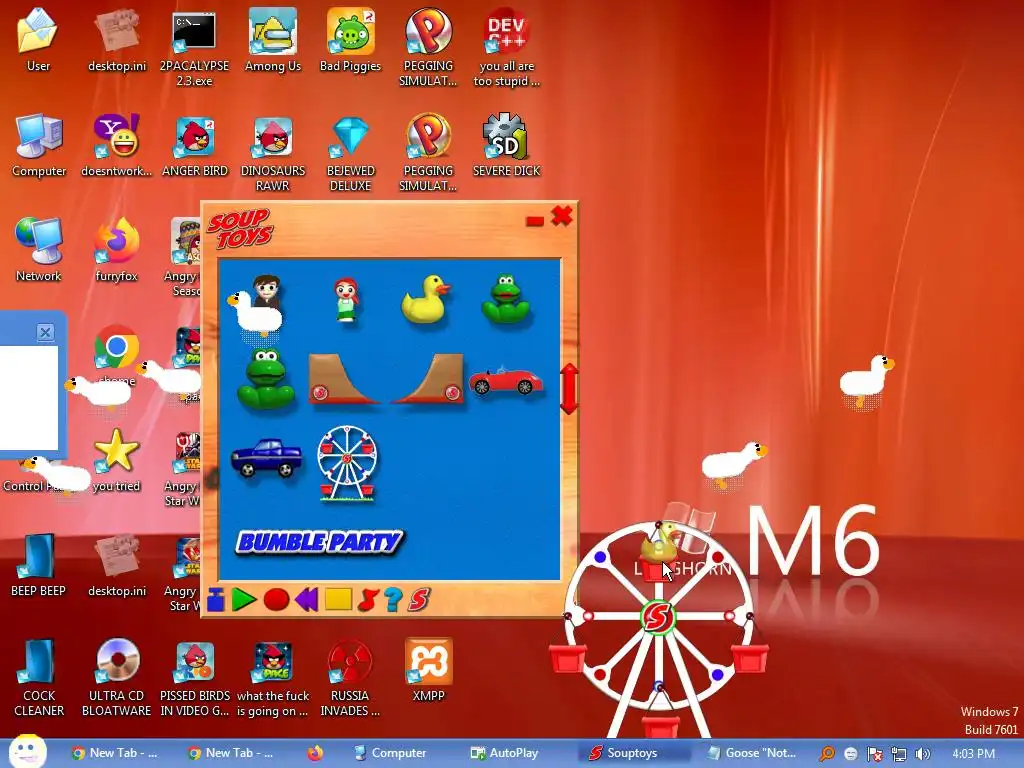This screenshot has height=768, width=1024.
Task: Click the 4:03 PM taskbar clock
Action: pyautogui.click(x=974, y=754)
